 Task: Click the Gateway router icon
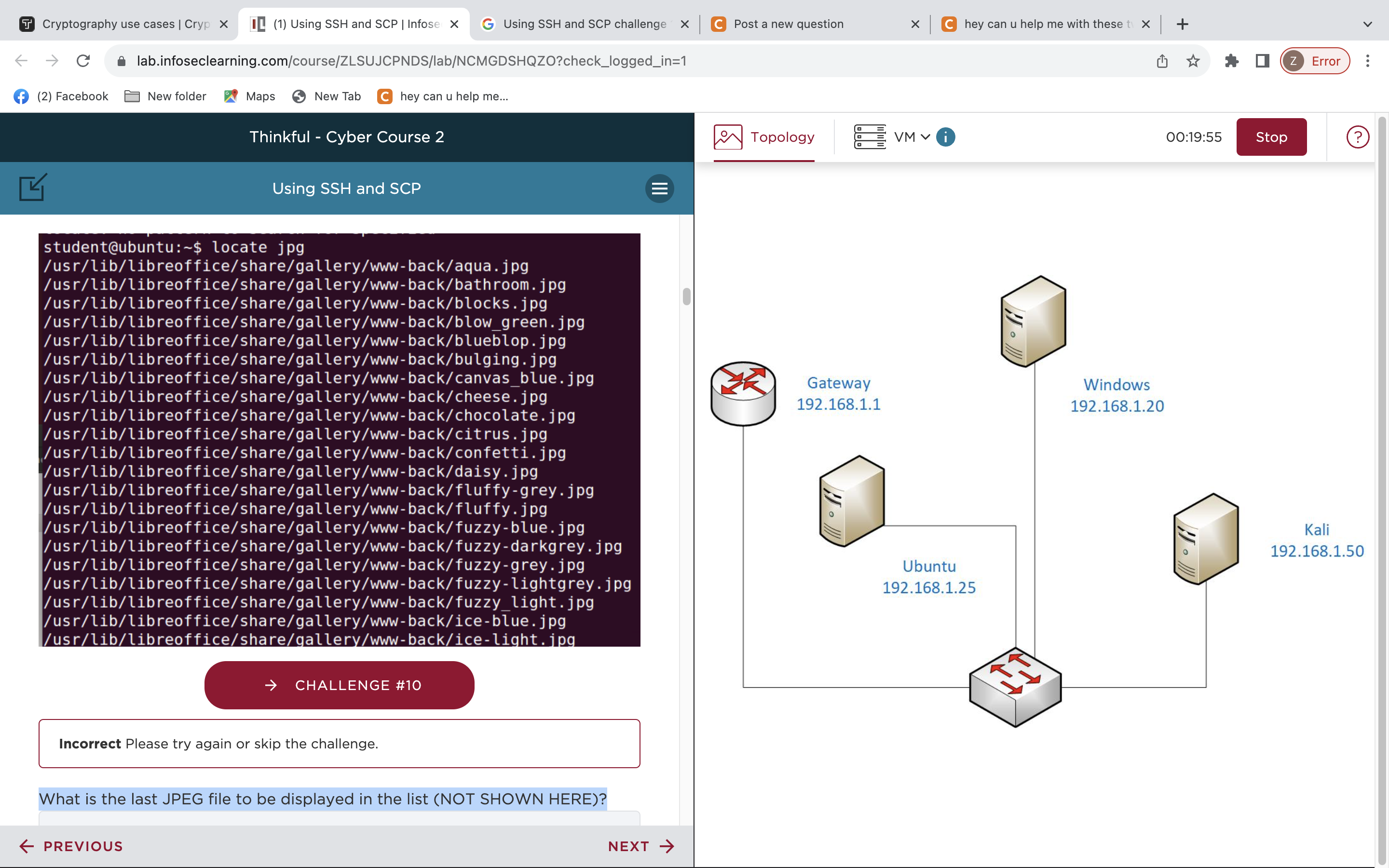pyautogui.click(x=743, y=393)
